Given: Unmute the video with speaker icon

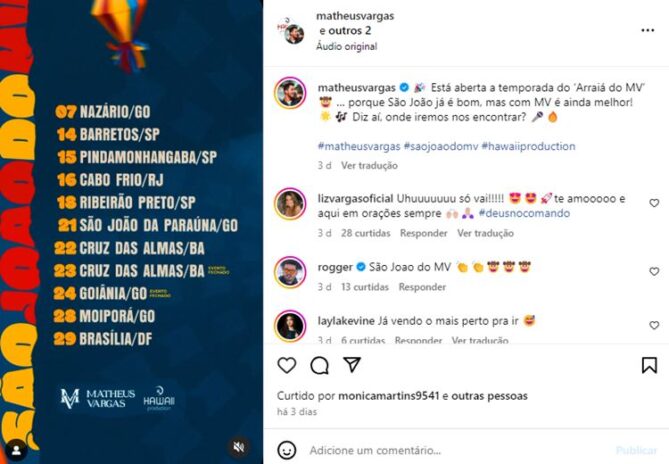Looking at the screenshot, I should (x=239, y=447).
